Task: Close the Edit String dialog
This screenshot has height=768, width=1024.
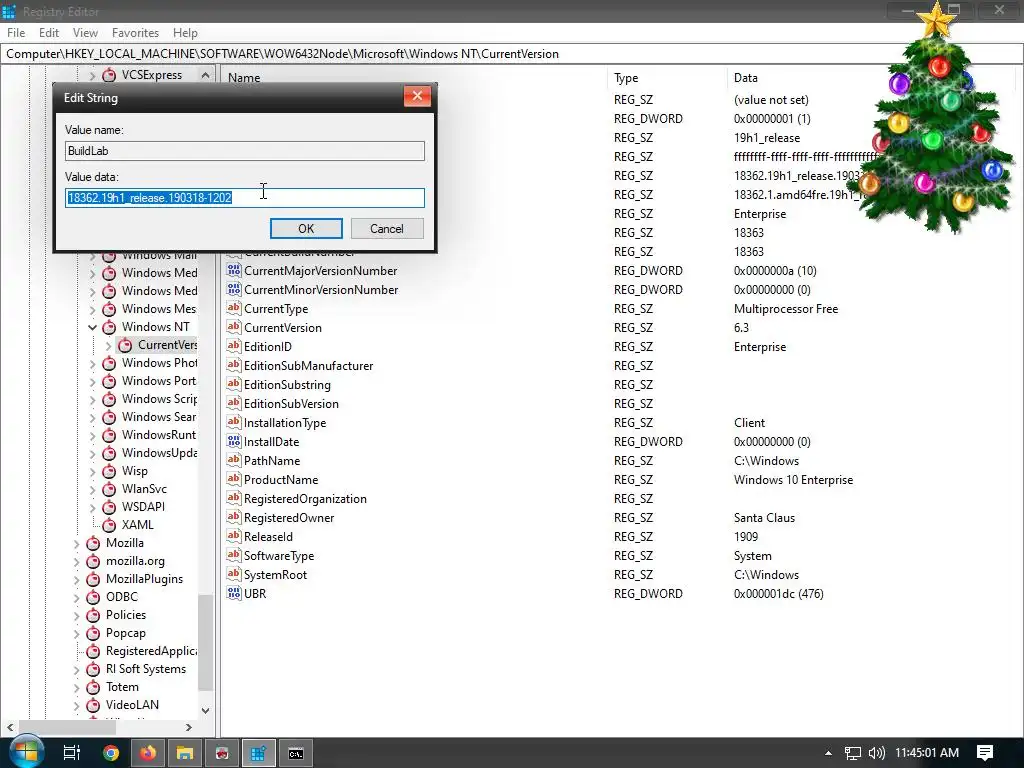Action: (x=417, y=97)
